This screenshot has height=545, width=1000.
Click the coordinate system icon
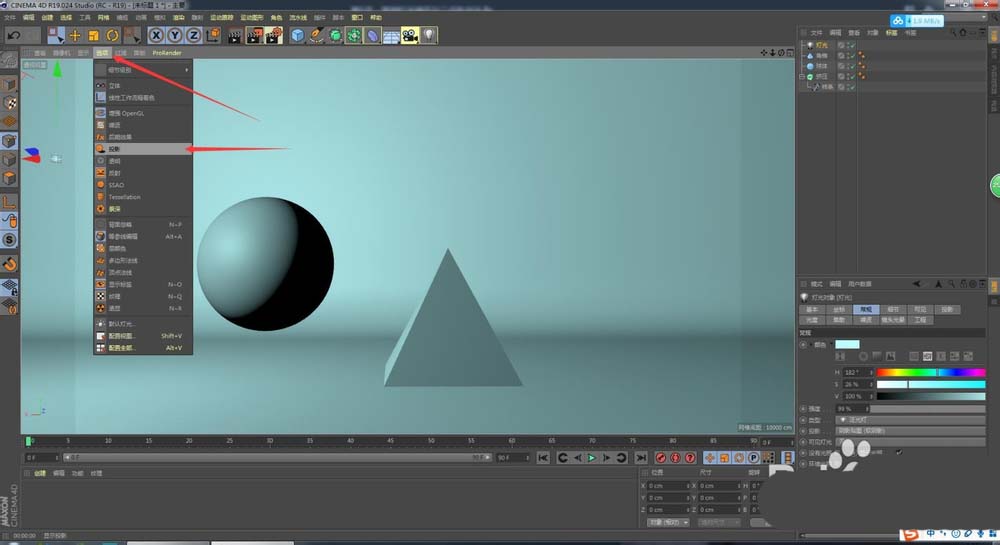pyautogui.click(x=213, y=35)
